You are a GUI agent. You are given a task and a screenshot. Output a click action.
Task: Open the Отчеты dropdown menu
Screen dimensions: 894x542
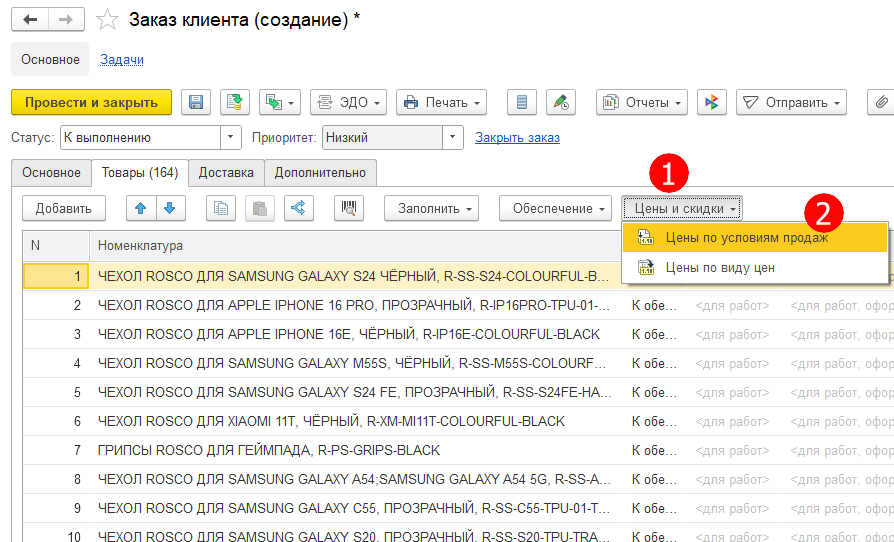click(x=642, y=102)
